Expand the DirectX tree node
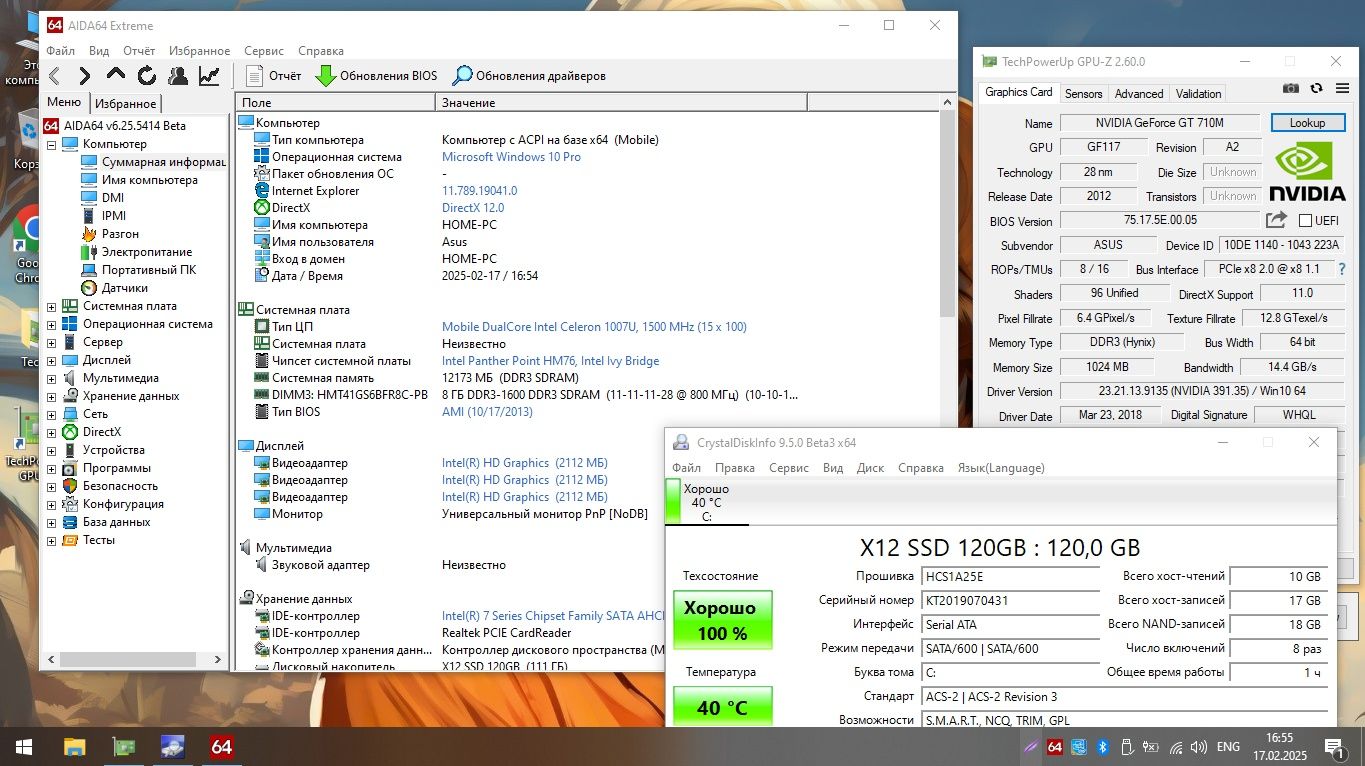Viewport: 1365px width, 766px height. tap(52, 432)
